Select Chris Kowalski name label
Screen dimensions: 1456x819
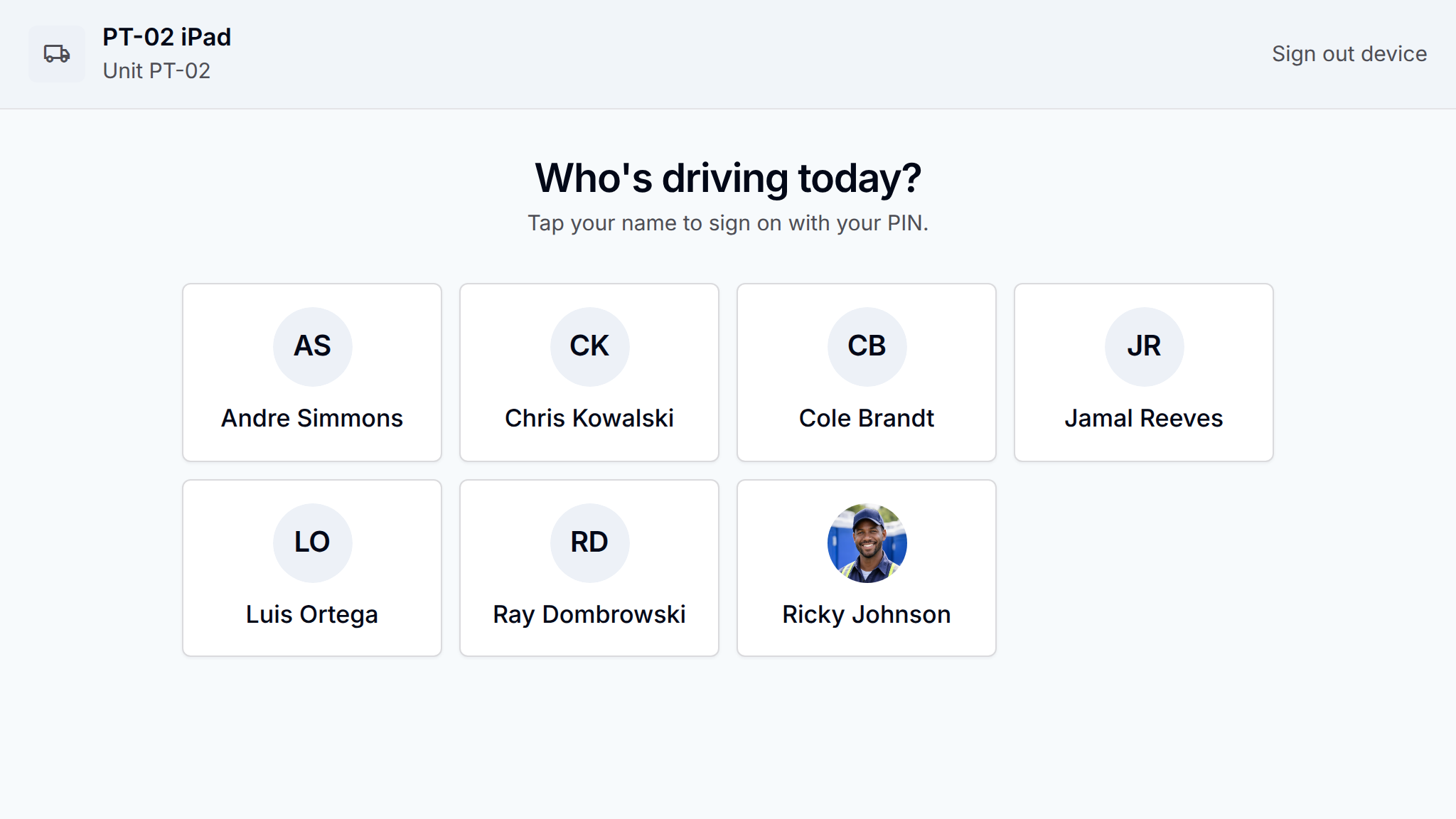589,418
